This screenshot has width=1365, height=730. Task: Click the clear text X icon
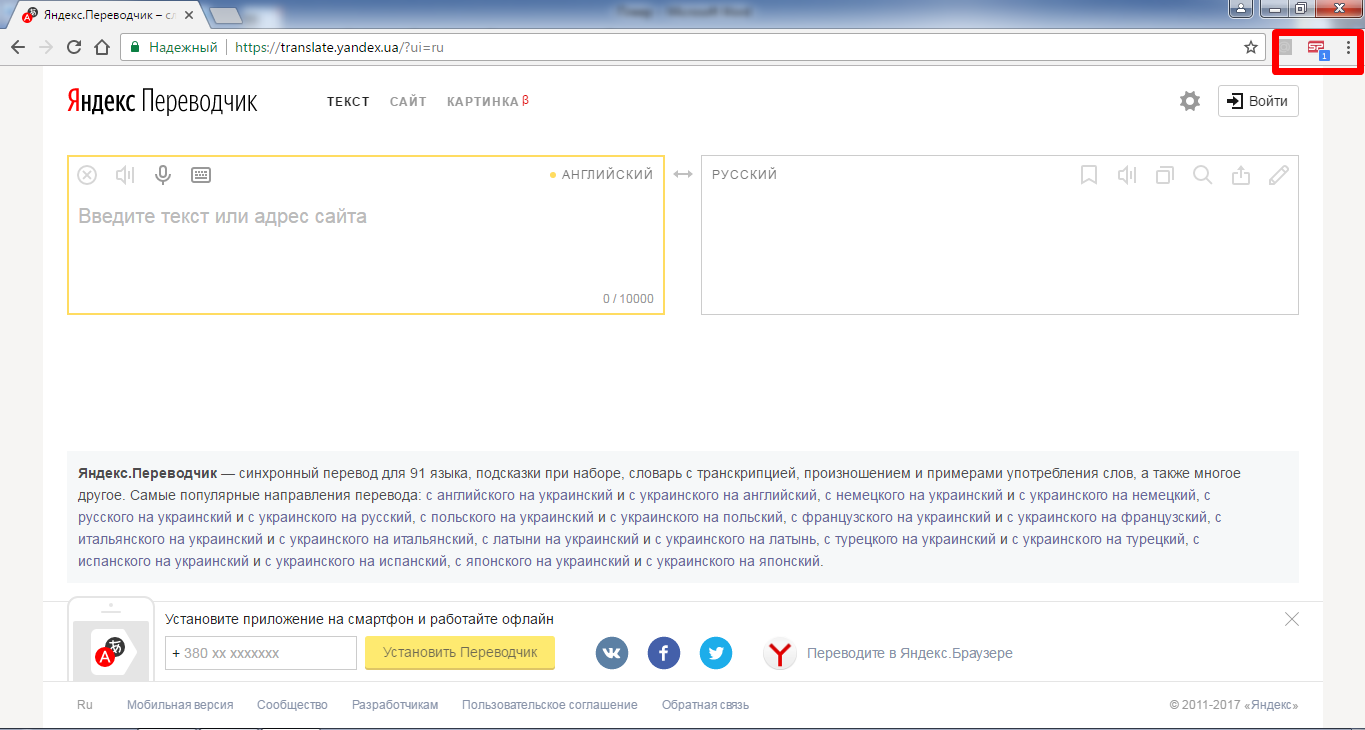[88, 175]
